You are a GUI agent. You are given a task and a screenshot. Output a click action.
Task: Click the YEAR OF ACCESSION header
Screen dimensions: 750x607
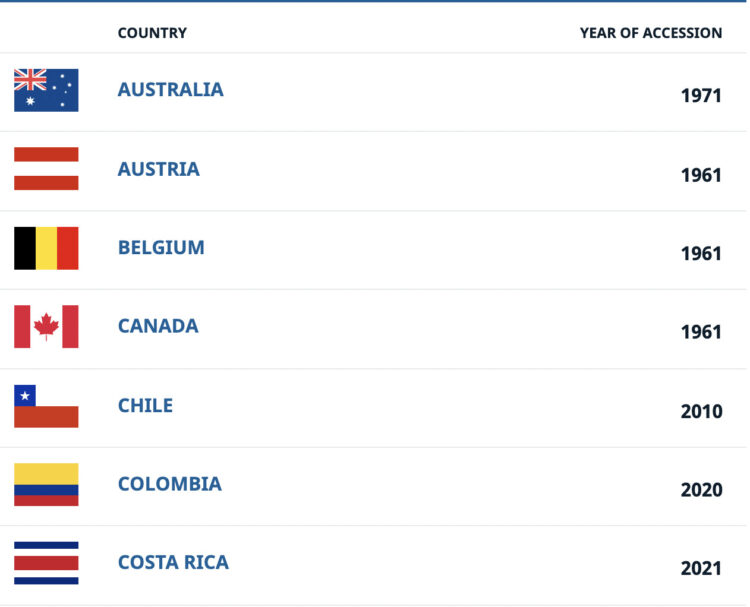pos(650,33)
